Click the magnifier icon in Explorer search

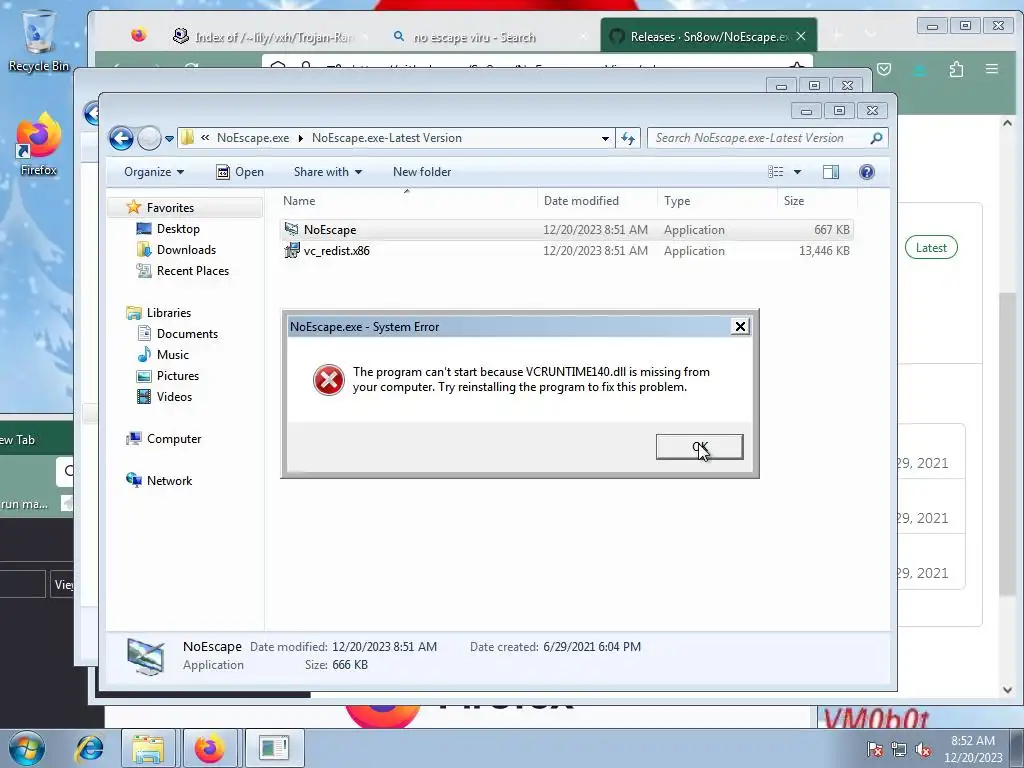[876, 138]
